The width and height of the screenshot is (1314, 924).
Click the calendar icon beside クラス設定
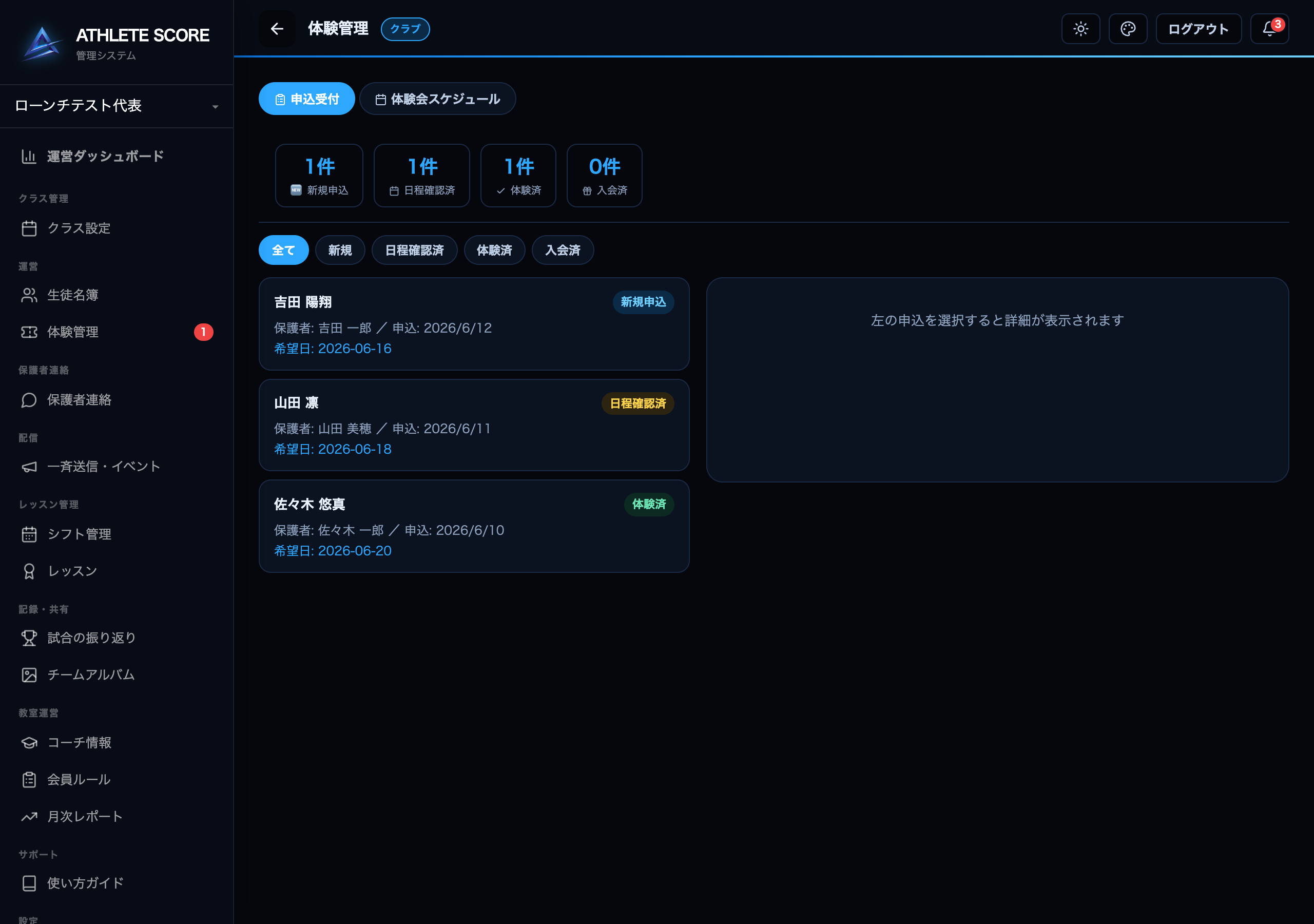(29, 228)
